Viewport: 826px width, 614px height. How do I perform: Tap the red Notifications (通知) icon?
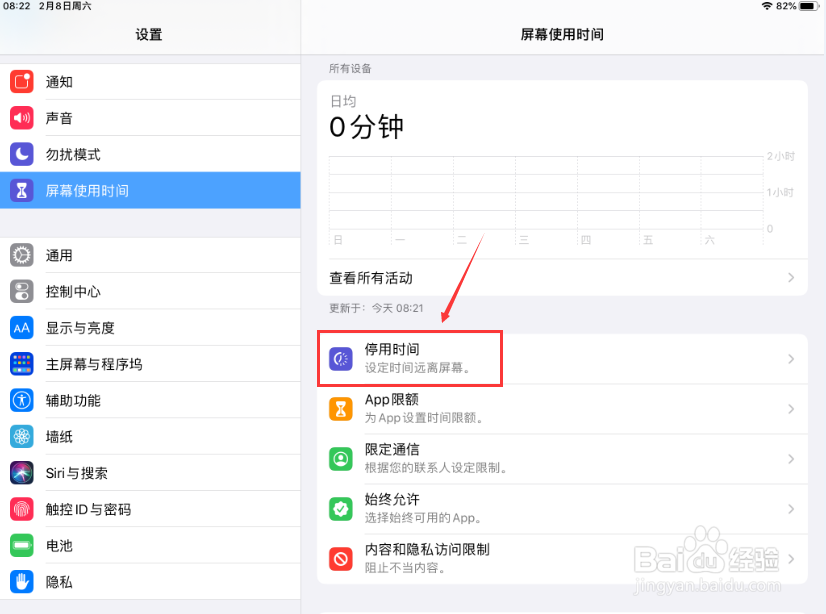(22, 82)
